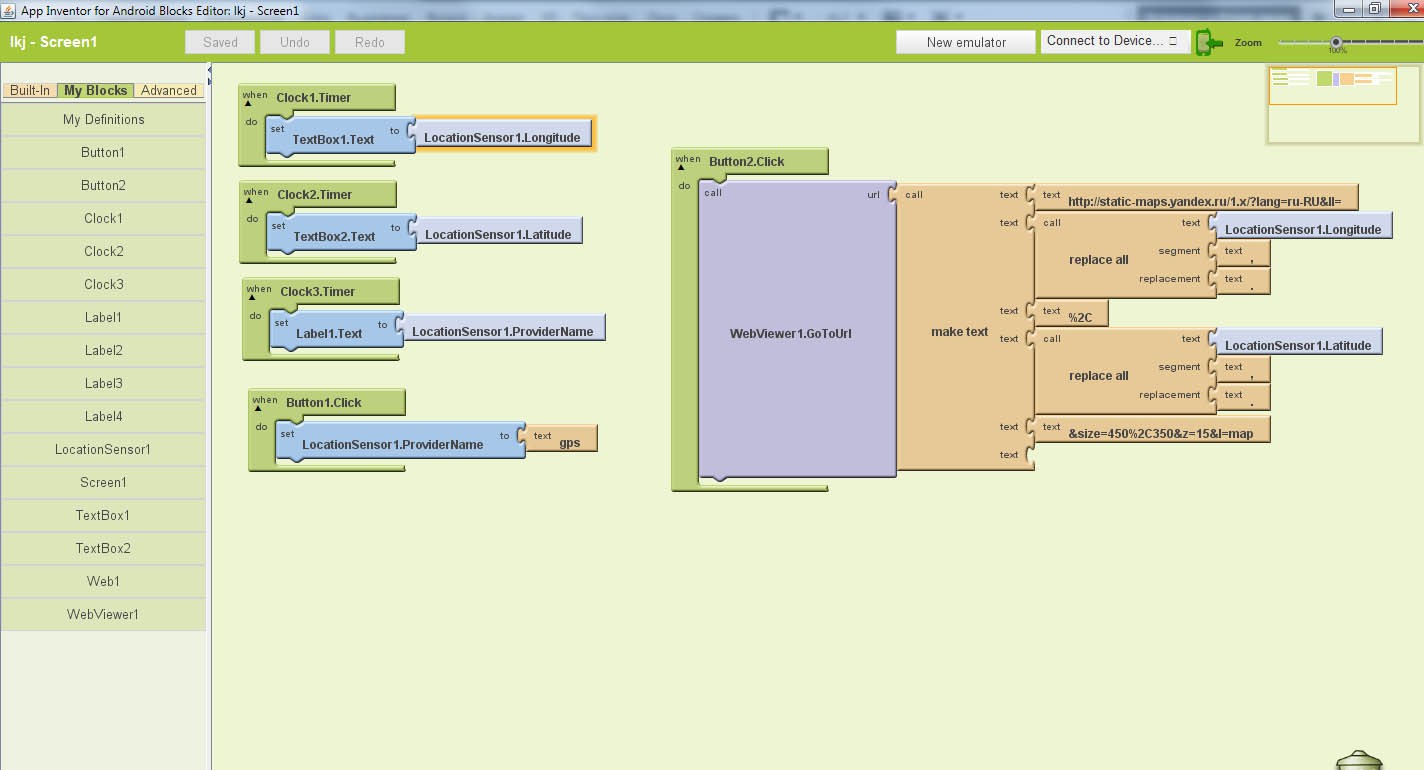Open the Screen1 blocks drawer

pos(103,482)
